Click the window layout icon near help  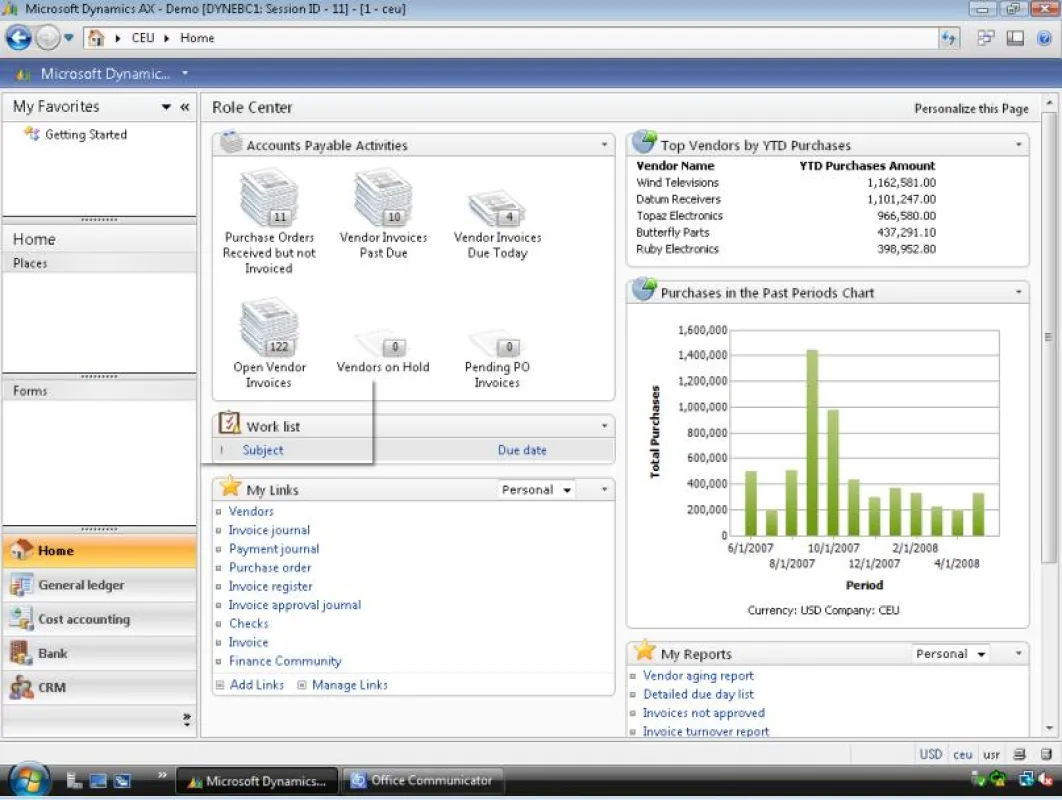tap(1015, 38)
